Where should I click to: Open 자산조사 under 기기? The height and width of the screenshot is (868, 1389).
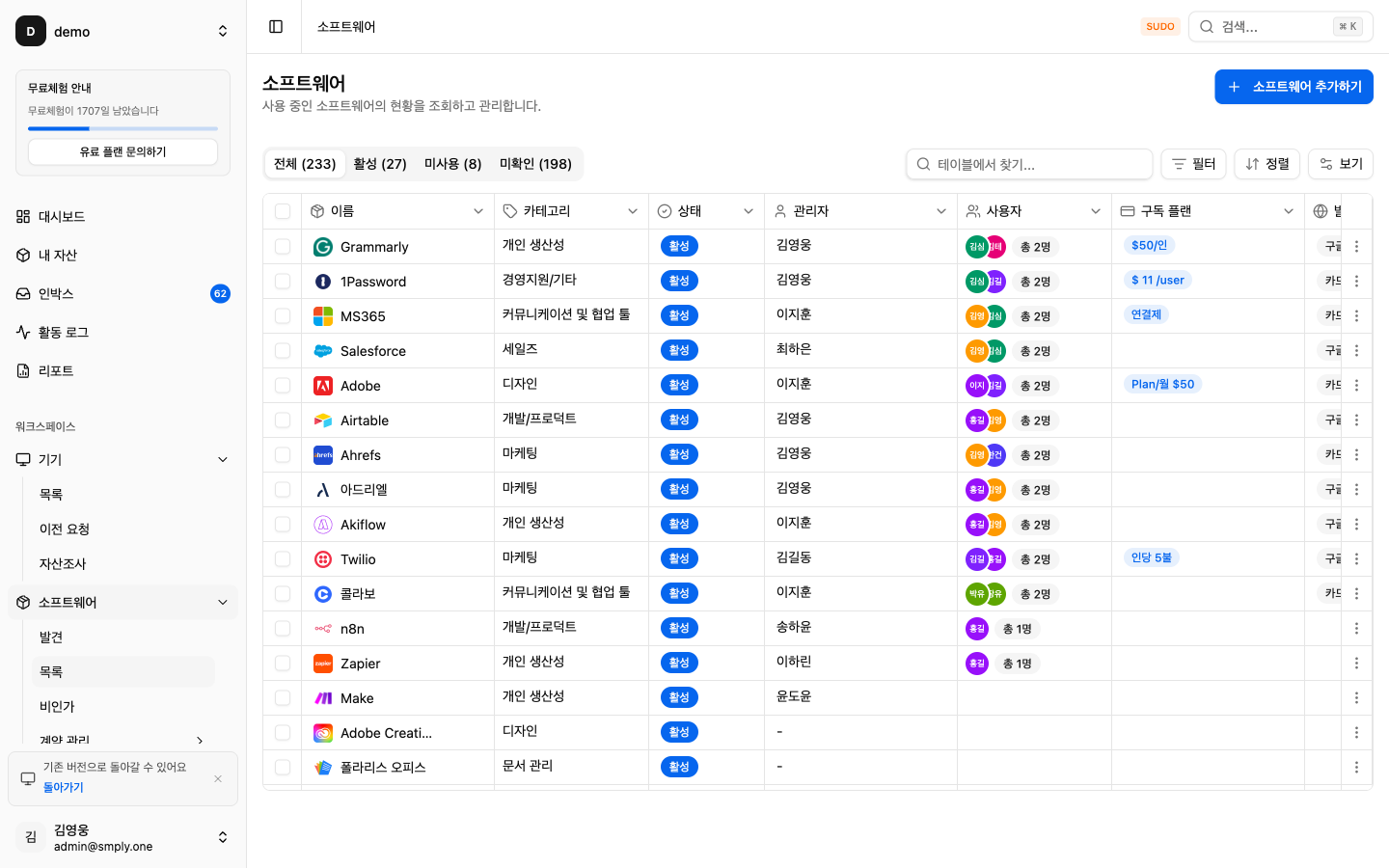tap(123, 563)
